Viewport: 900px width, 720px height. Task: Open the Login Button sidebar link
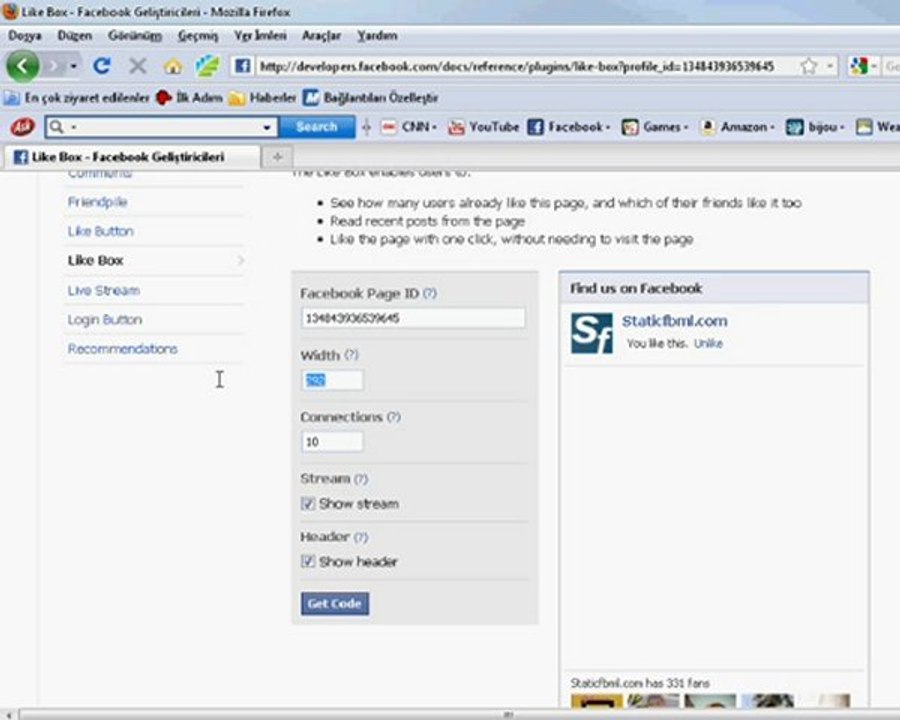point(105,319)
